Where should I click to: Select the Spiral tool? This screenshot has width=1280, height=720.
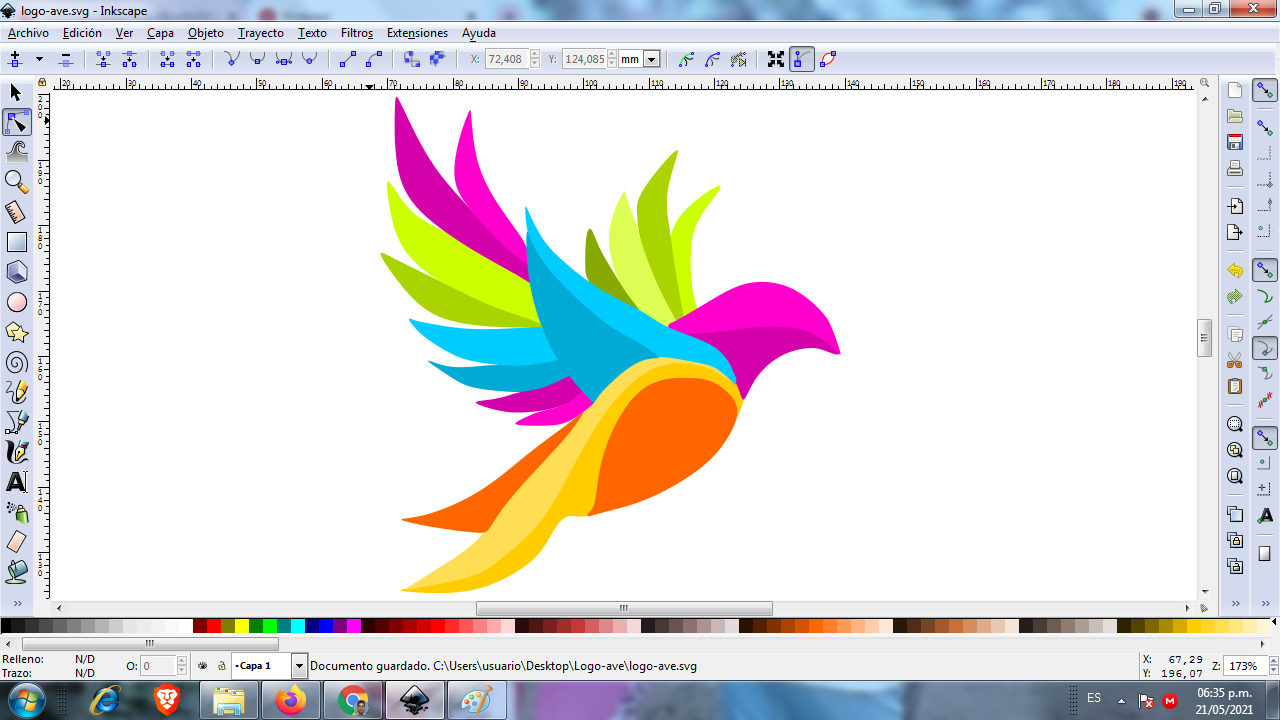(16, 362)
